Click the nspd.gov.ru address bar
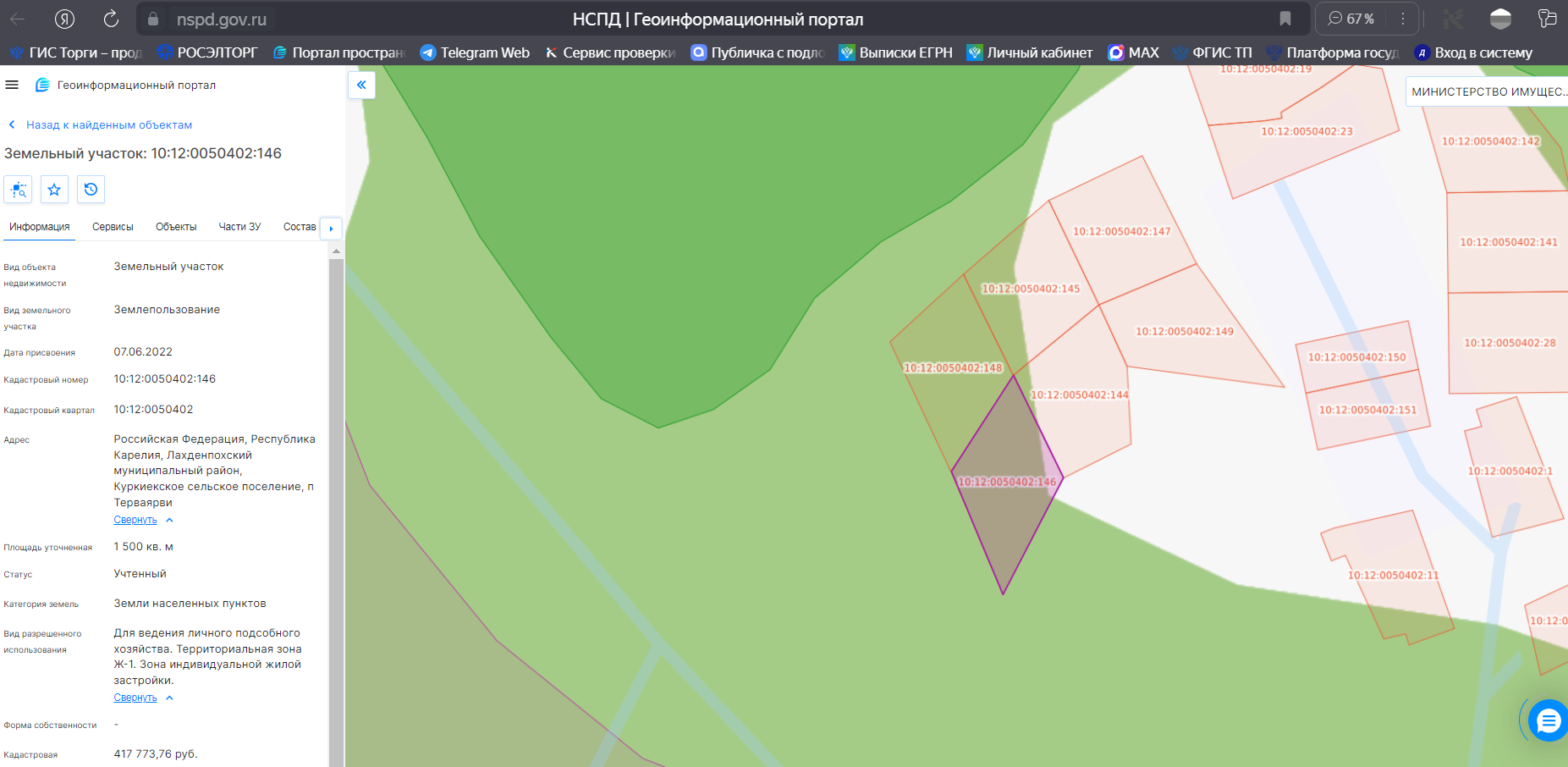The width and height of the screenshot is (1568, 767). (222, 19)
